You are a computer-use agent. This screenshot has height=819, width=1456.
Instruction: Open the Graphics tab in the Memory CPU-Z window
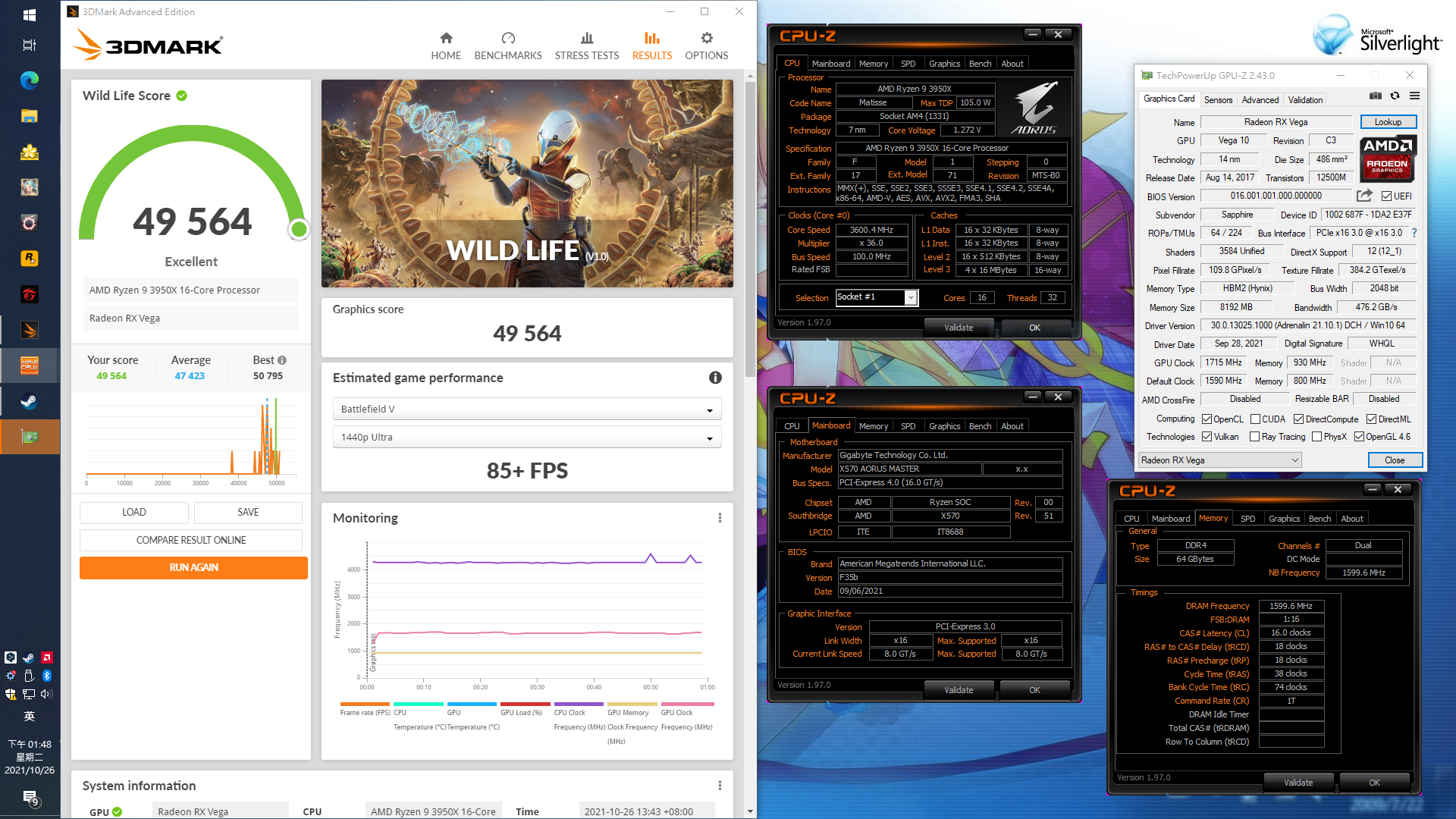(1284, 519)
